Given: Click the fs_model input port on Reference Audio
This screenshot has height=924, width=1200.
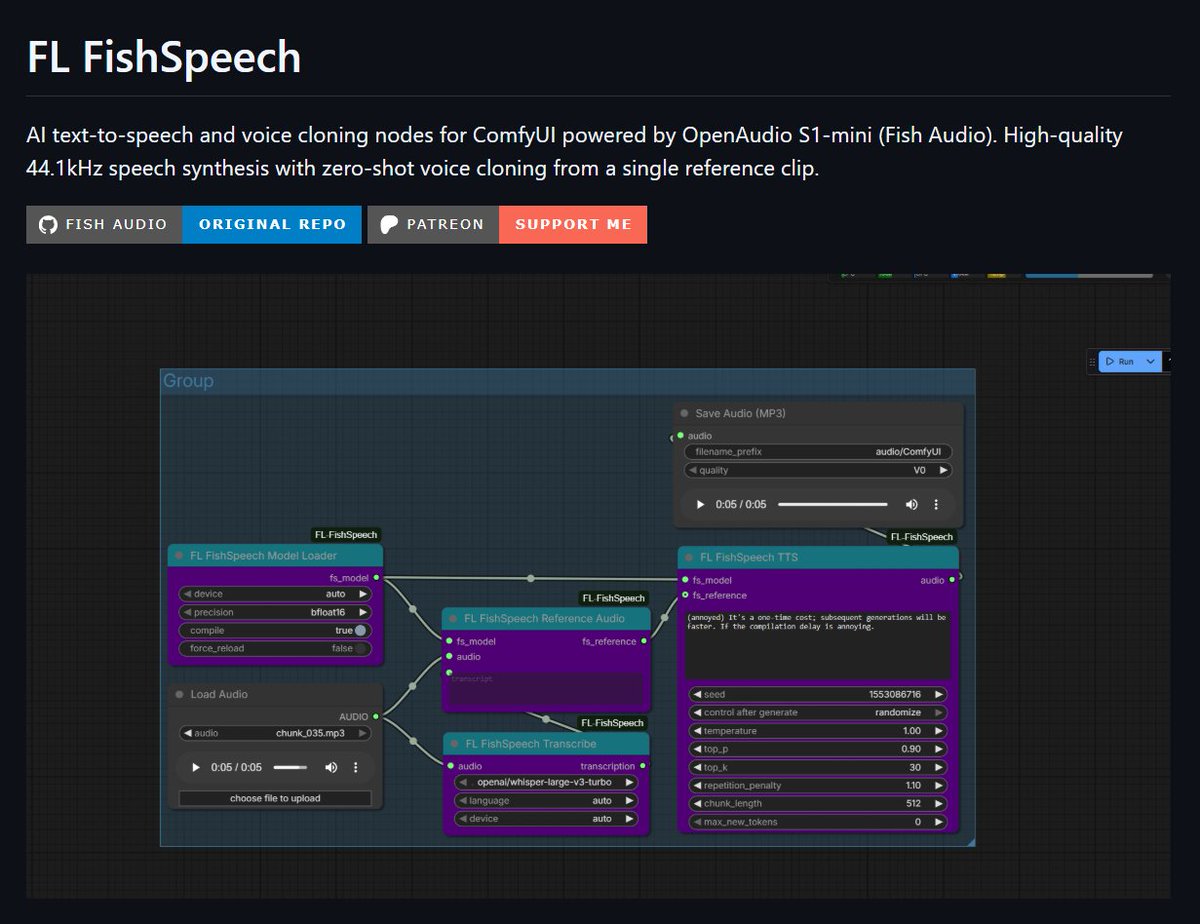Looking at the screenshot, I should coord(449,641).
